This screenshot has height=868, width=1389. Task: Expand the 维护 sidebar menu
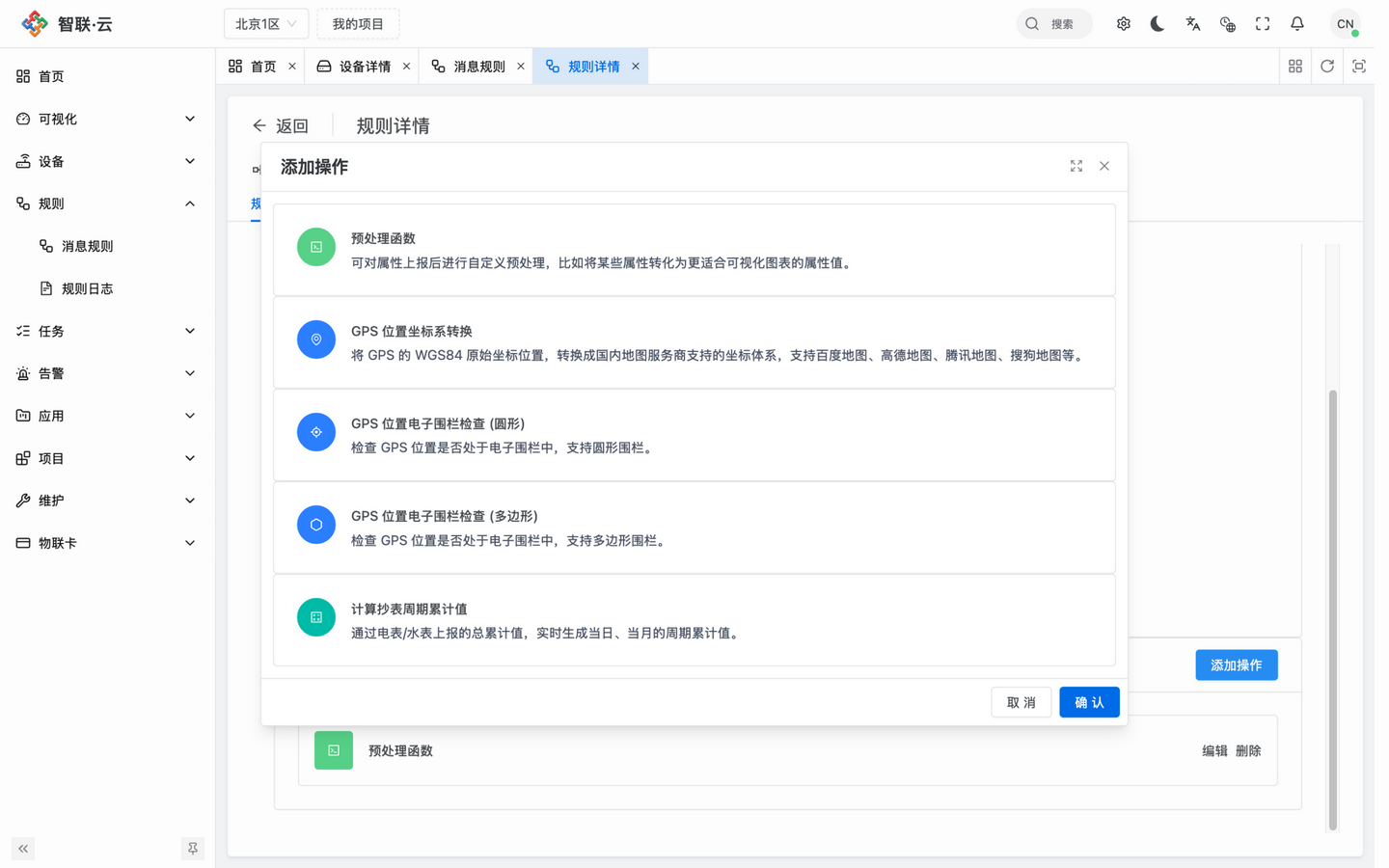pos(107,501)
